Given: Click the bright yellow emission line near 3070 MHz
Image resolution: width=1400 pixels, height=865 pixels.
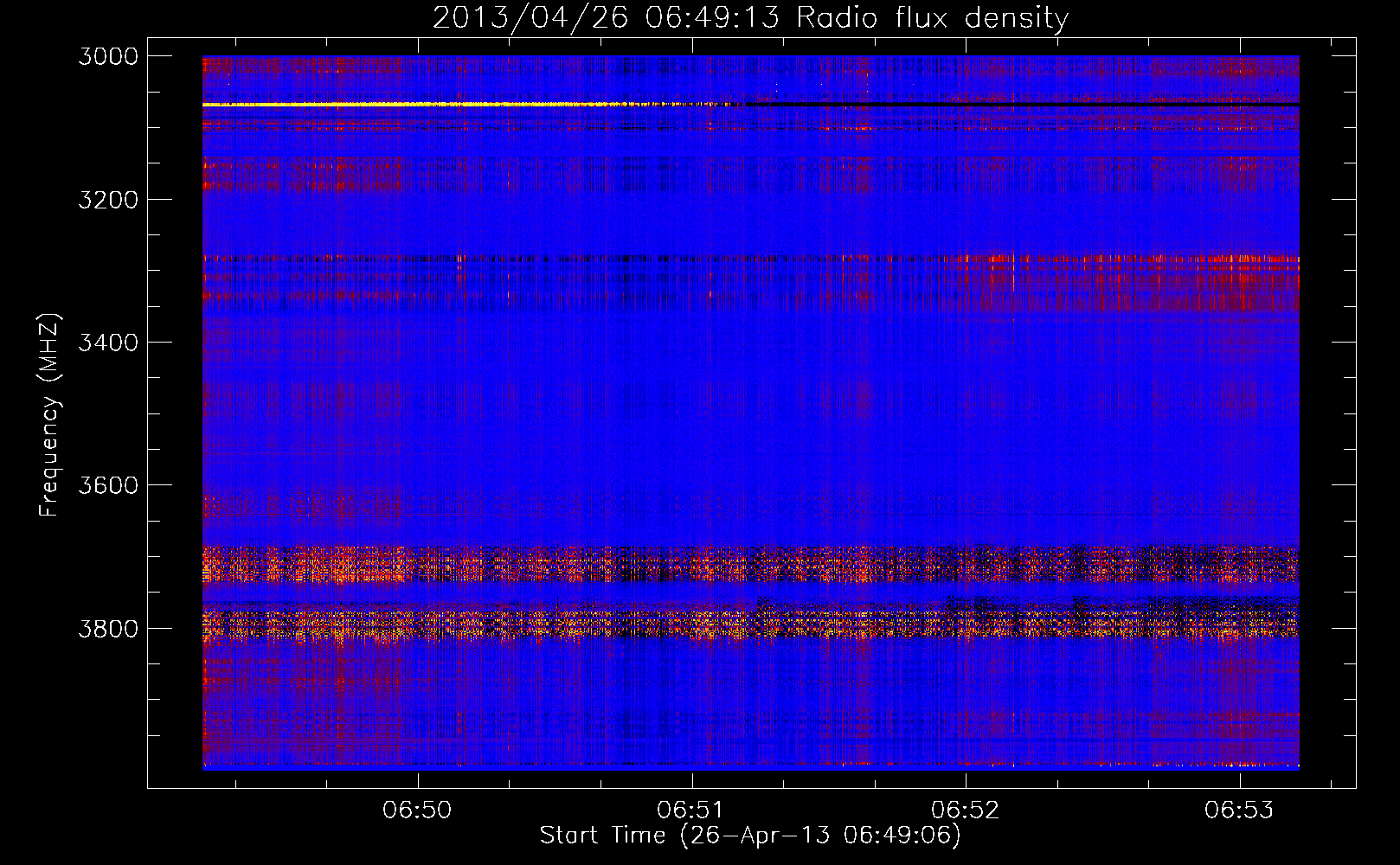Looking at the screenshot, I should click(467, 105).
